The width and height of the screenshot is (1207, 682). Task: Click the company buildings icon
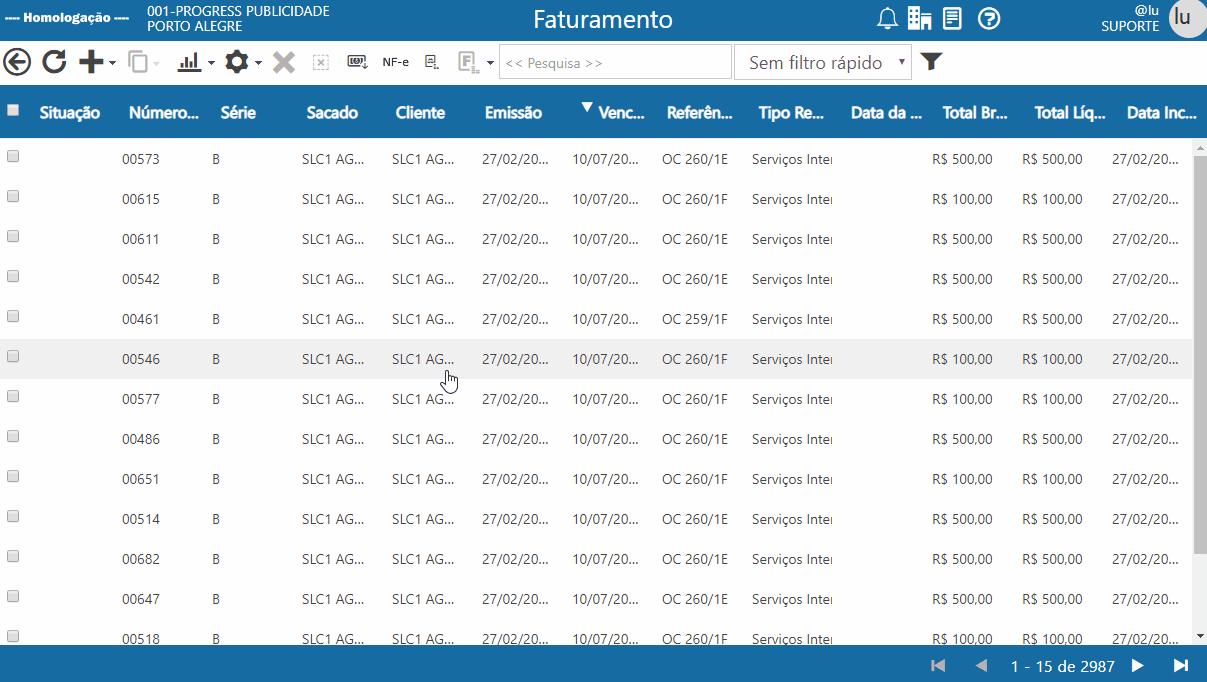coord(920,18)
